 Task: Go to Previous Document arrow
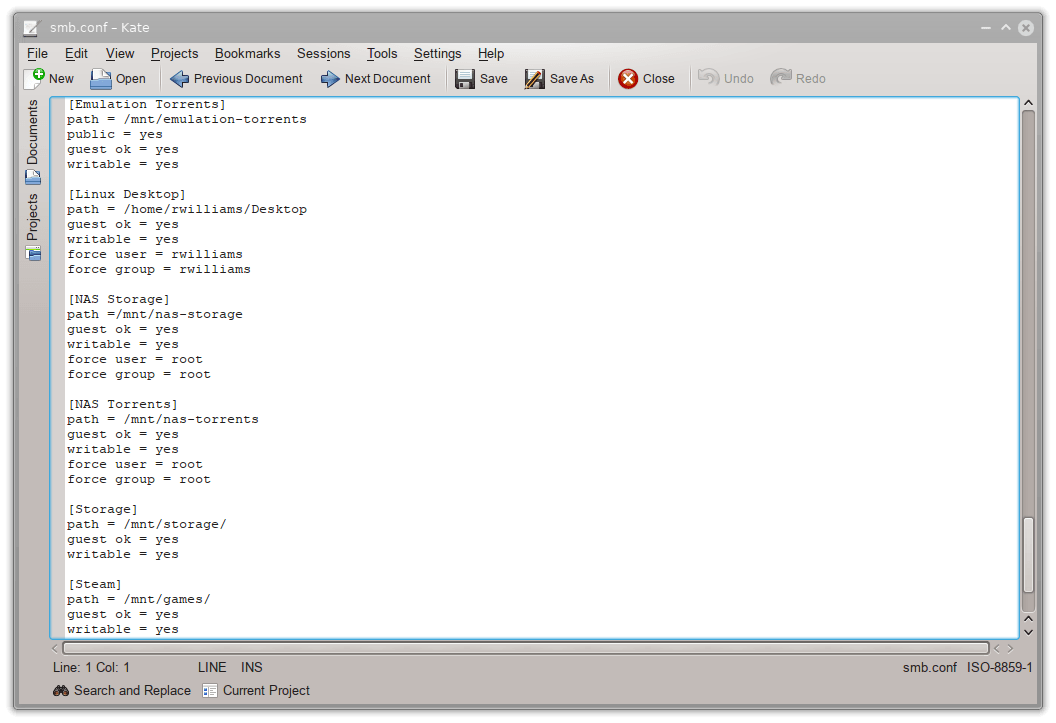[180, 78]
